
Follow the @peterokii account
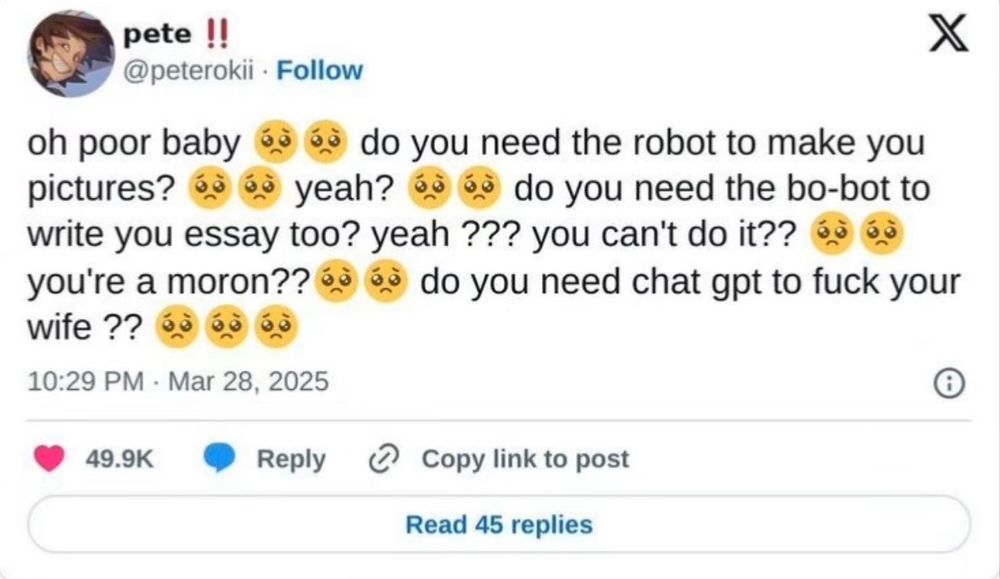[x=320, y=70]
